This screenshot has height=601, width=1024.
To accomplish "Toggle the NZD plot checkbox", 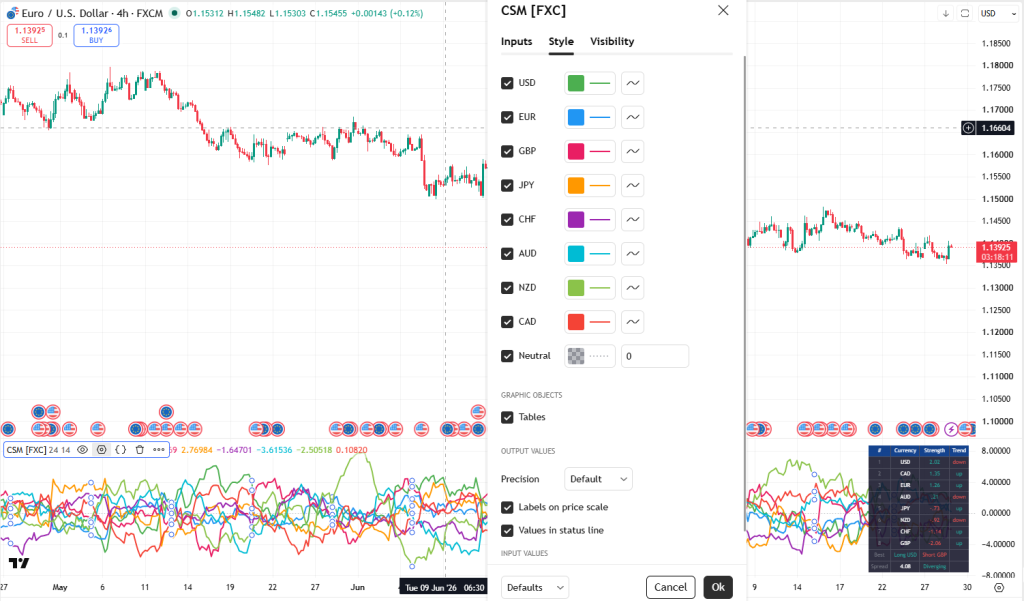I will pos(507,287).
